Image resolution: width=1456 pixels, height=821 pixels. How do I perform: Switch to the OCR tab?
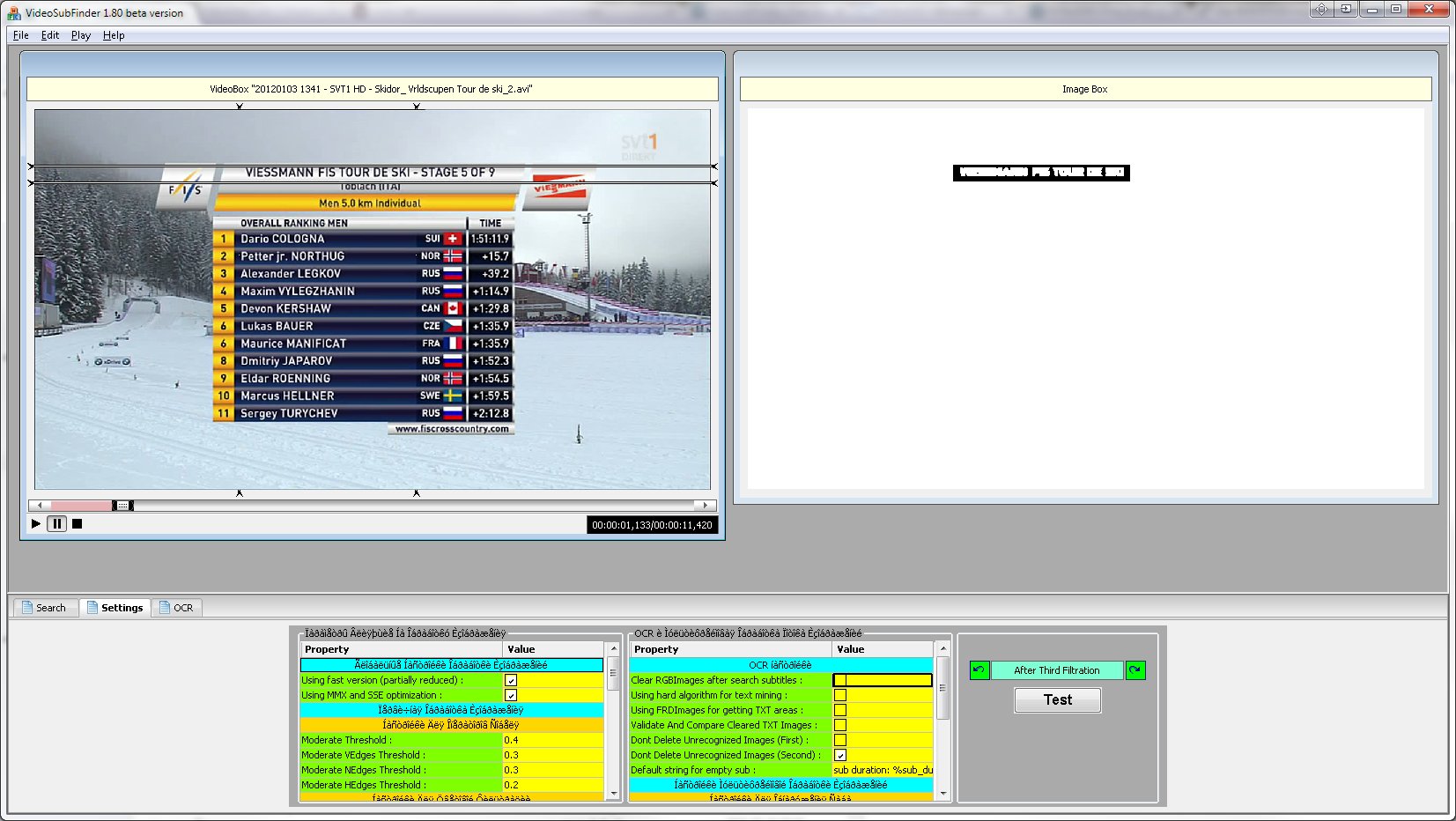click(177, 608)
